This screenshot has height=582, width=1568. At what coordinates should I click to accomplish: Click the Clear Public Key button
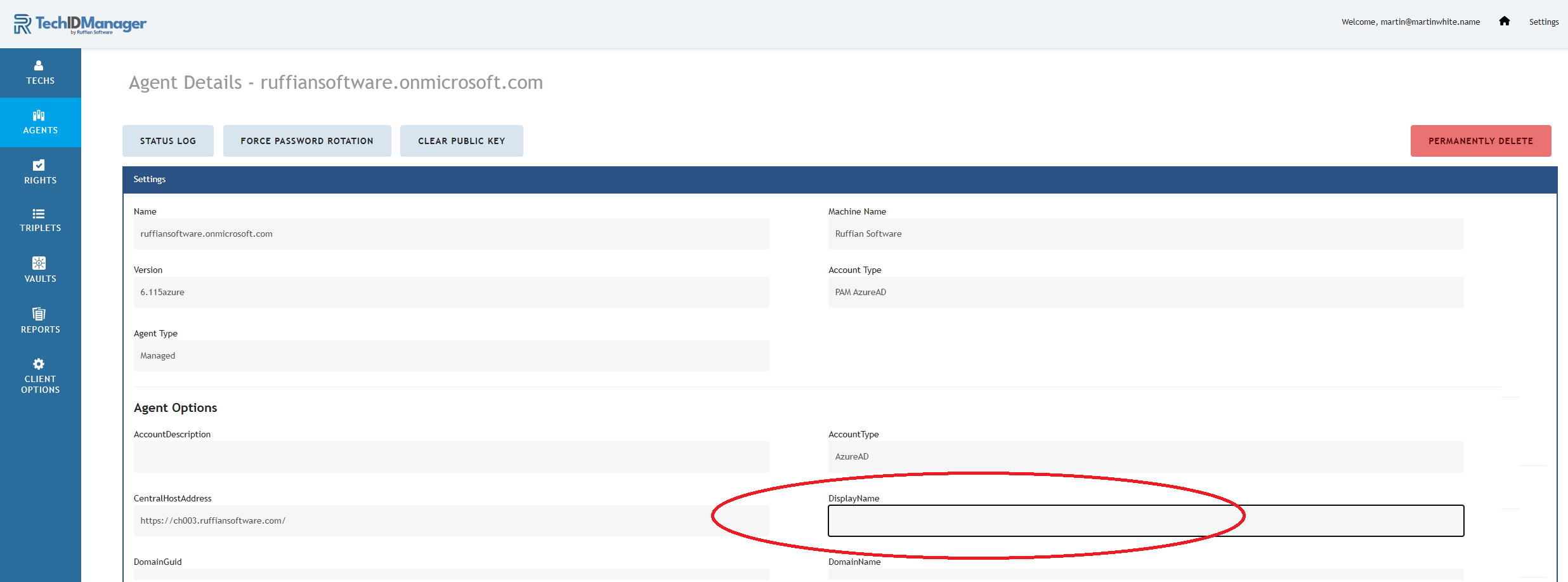461,141
